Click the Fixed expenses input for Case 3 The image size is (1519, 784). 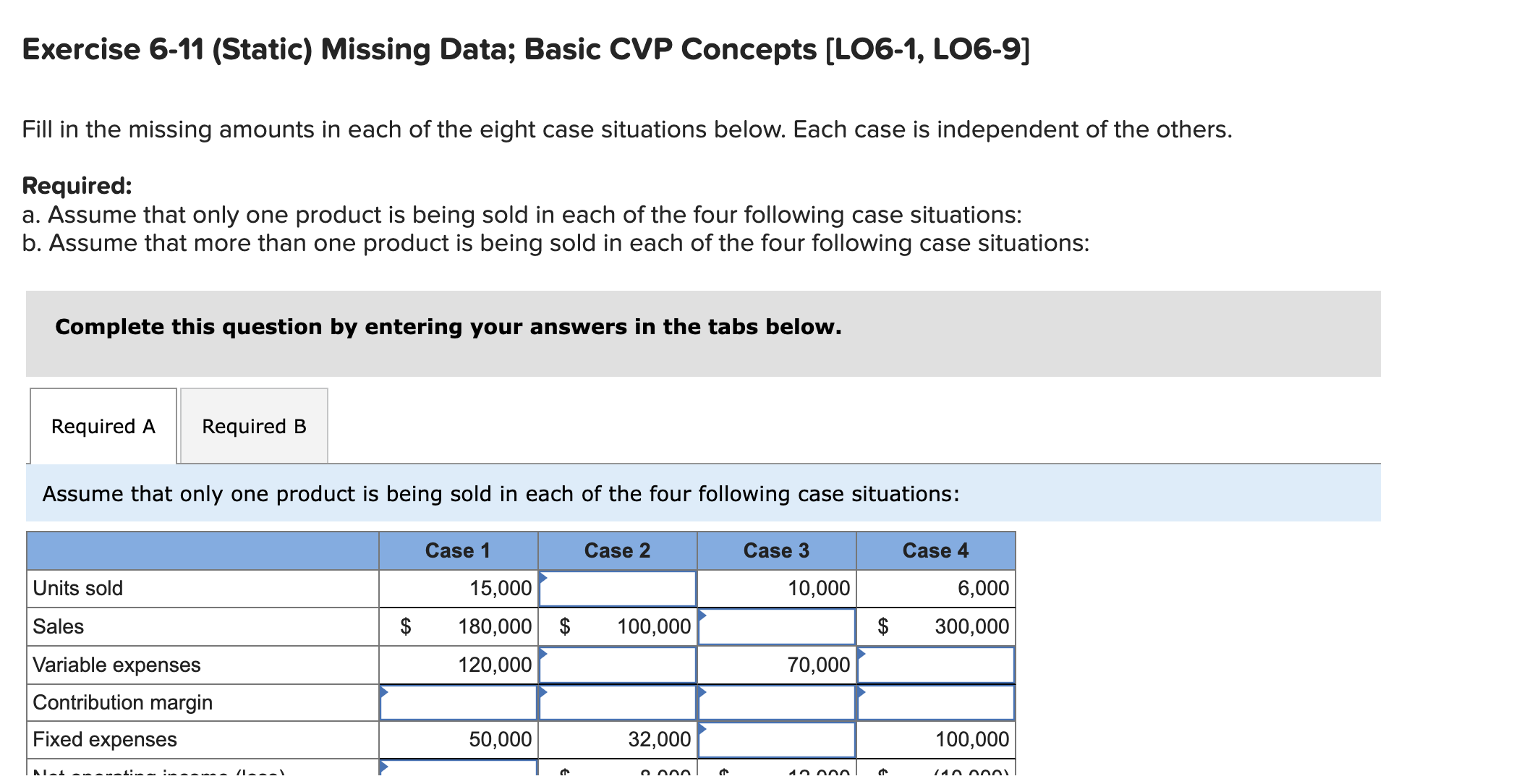775,738
